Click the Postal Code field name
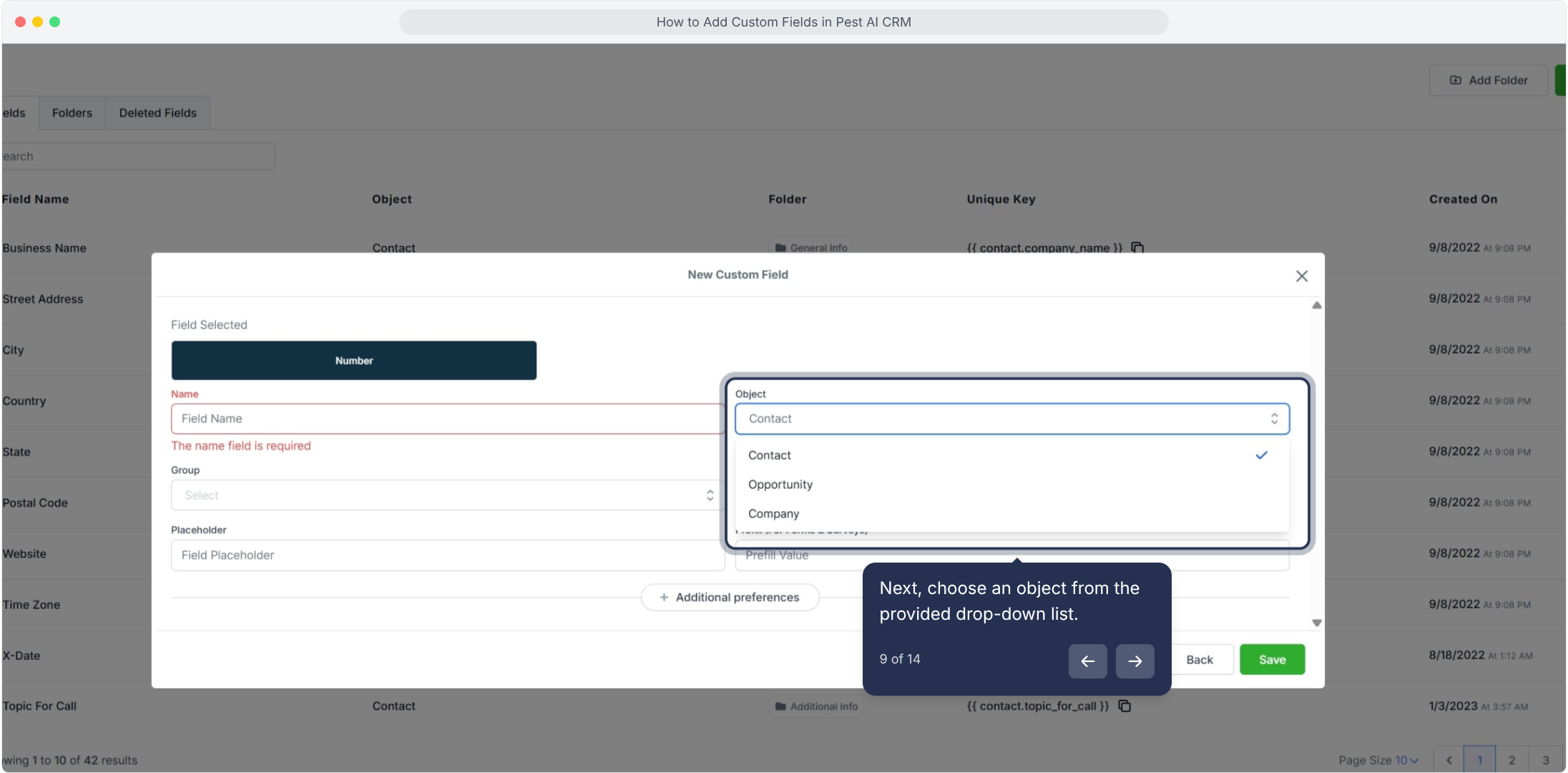 click(x=35, y=503)
